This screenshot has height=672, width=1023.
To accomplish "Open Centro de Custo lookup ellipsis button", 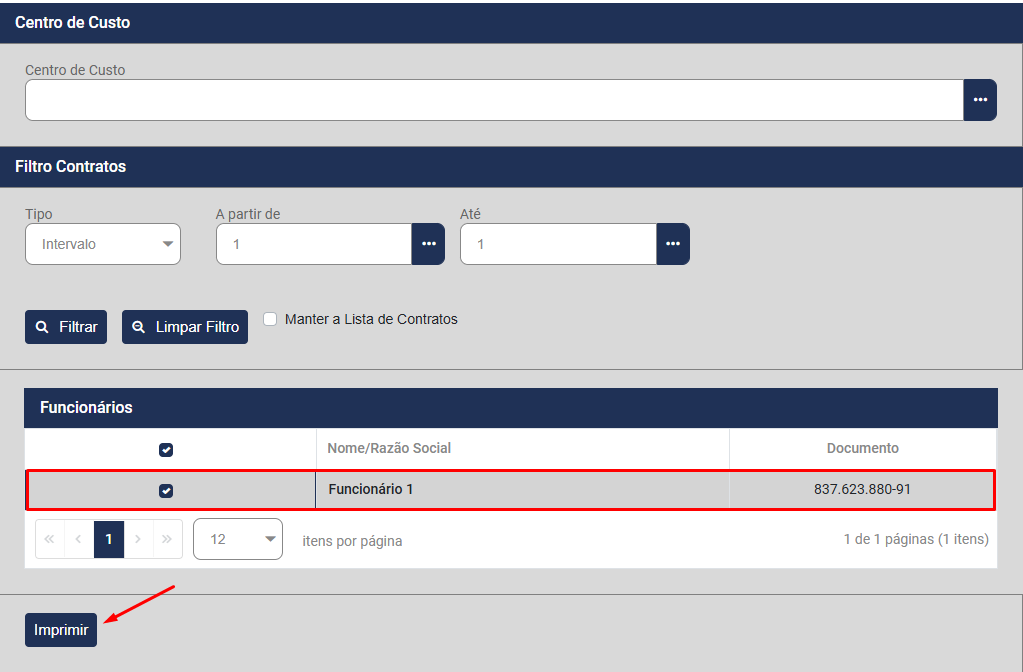I will click(980, 100).
